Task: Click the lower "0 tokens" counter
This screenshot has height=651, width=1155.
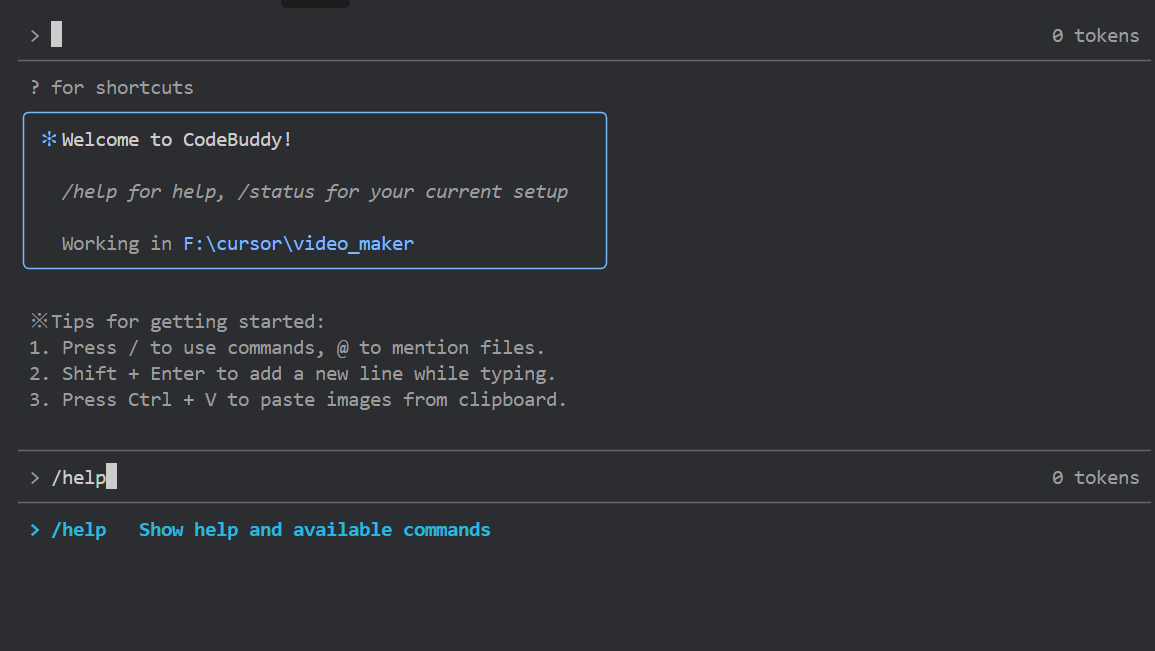Action: [1095, 478]
